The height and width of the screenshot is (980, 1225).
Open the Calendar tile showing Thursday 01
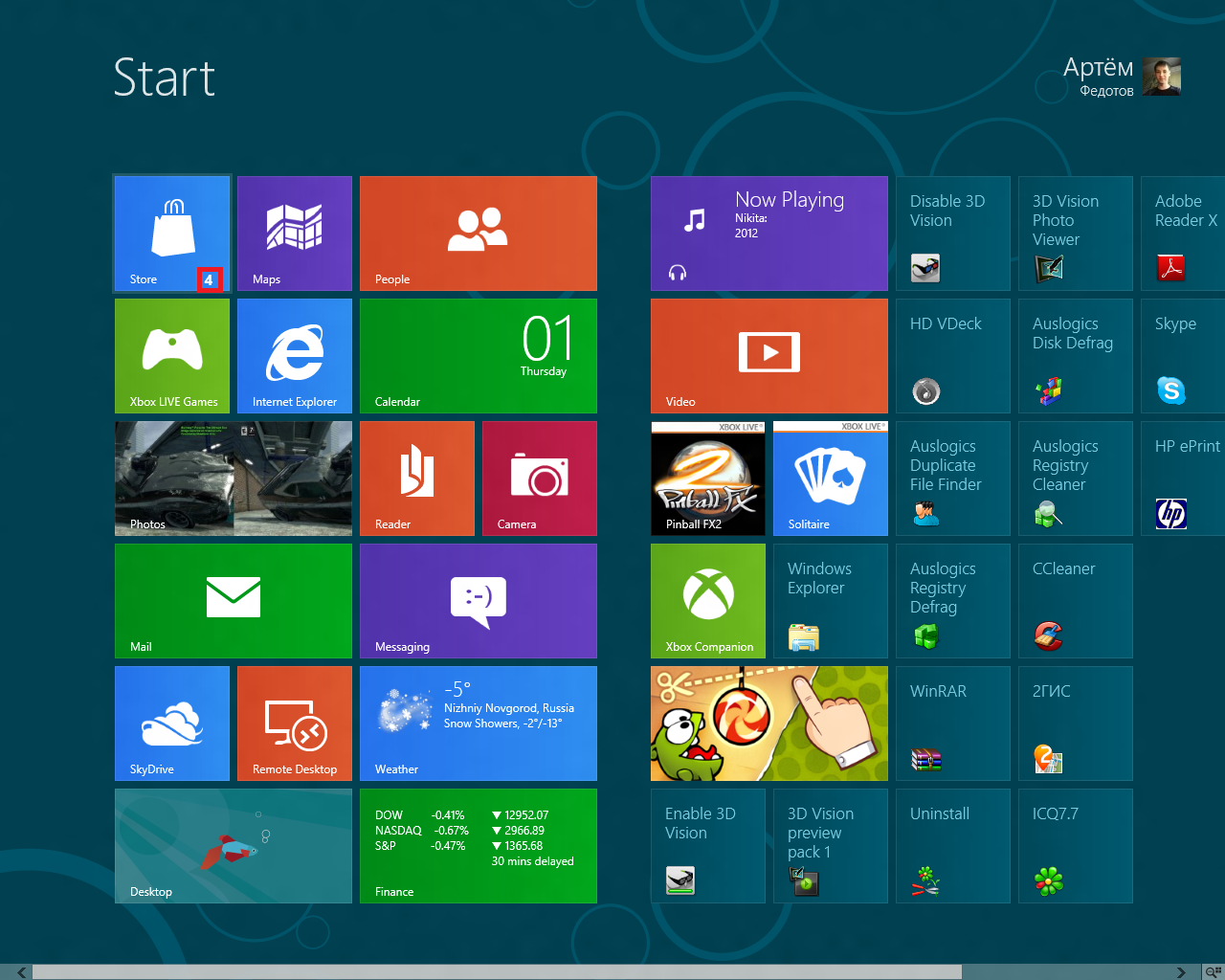click(479, 356)
